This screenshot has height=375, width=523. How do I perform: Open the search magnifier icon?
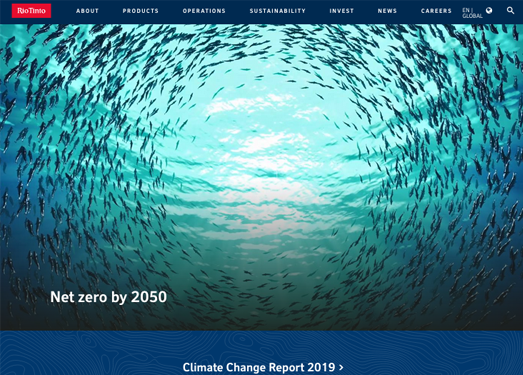[510, 10]
